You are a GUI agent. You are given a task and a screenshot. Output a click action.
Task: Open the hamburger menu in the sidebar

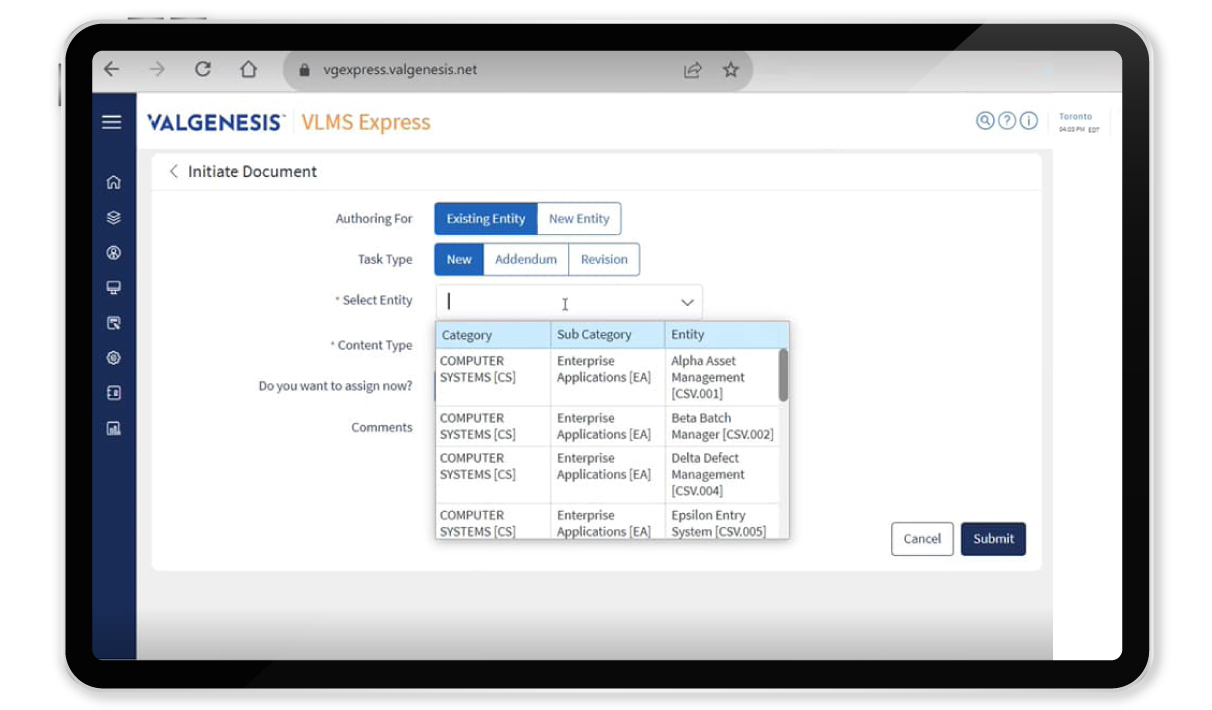tap(113, 122)
